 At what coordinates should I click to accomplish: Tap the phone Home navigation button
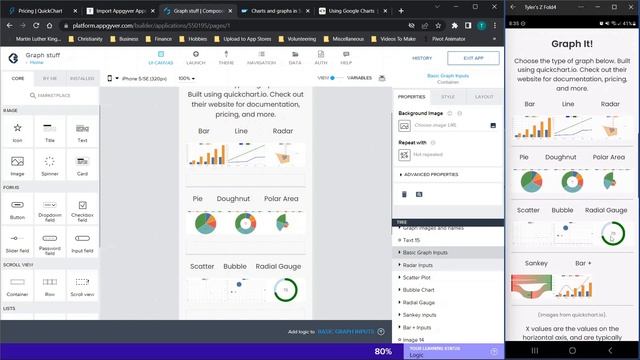pos(572,351)
